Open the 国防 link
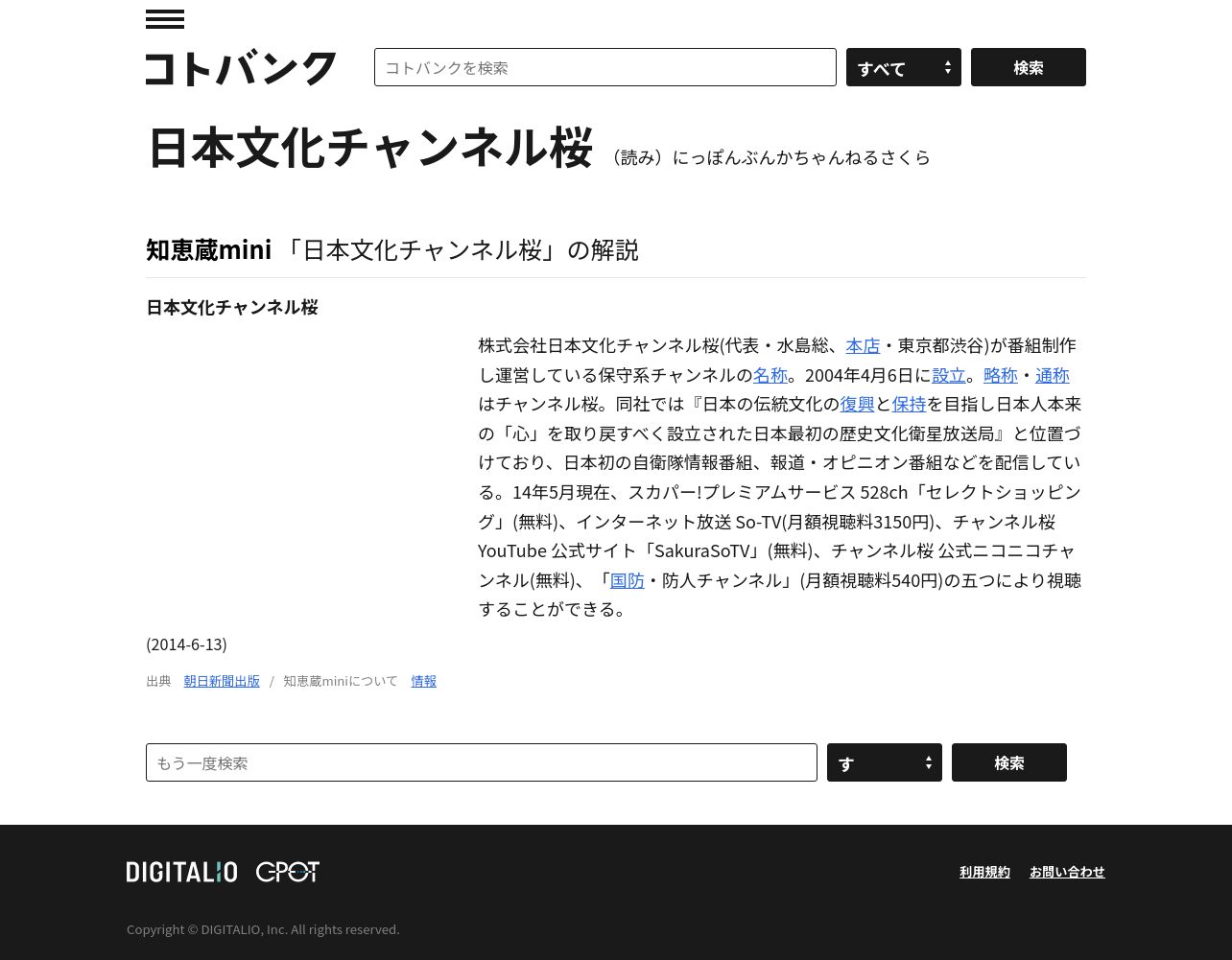1232x960 pixels. (628, 580)
